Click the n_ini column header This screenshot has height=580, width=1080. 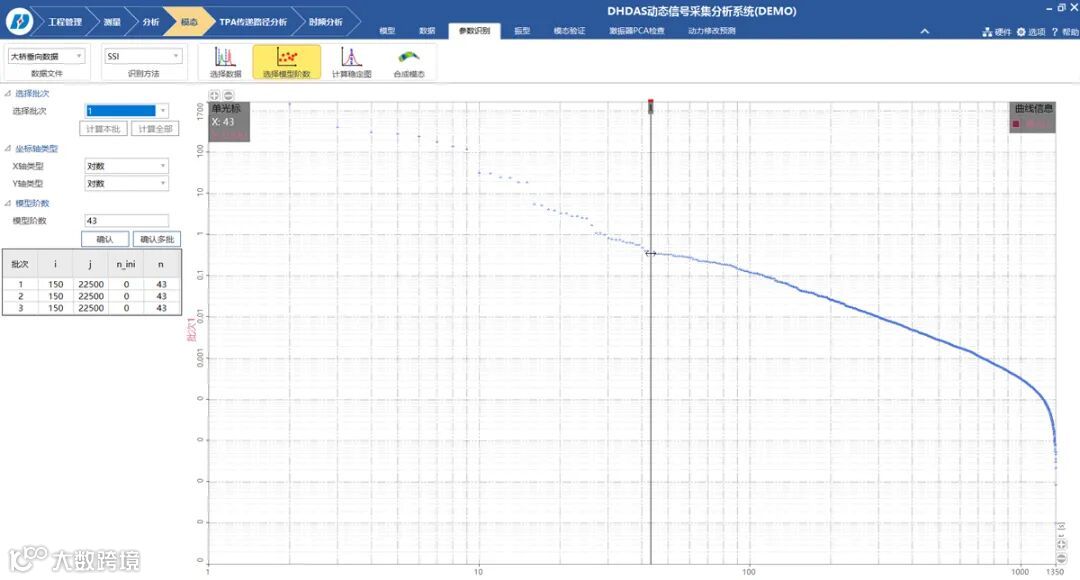(x=126, y=264)
